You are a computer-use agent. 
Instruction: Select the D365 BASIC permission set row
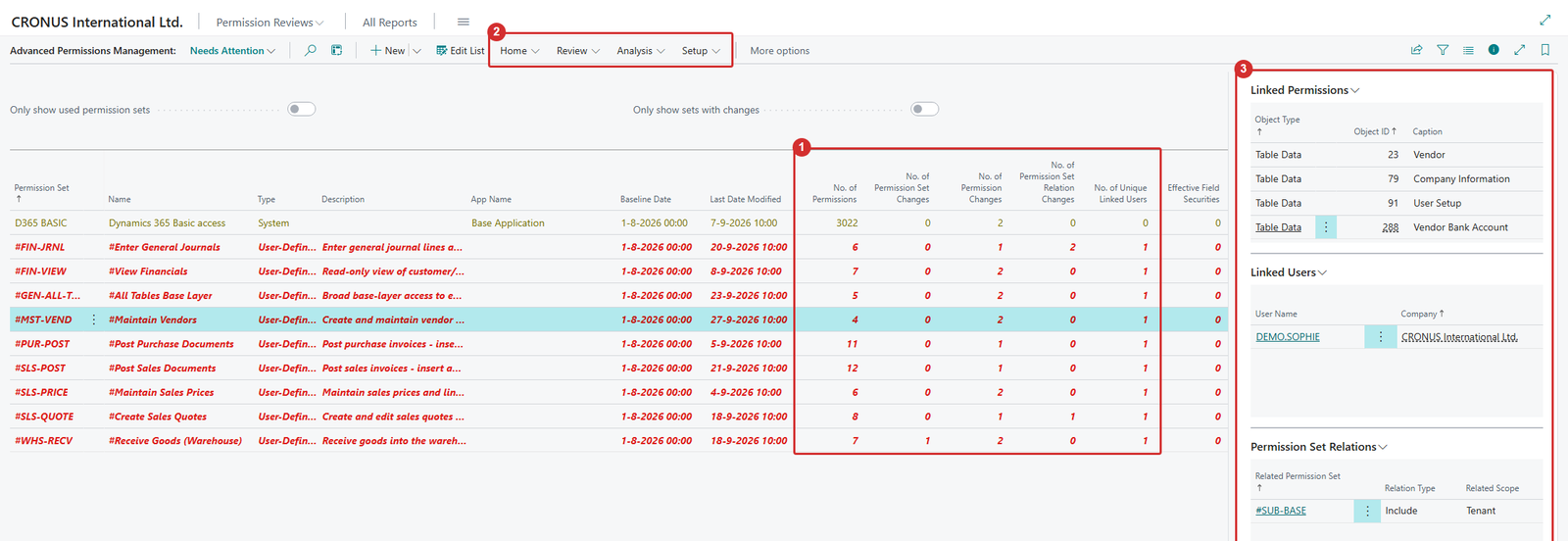pyautogui.click(x=41, y=223)
